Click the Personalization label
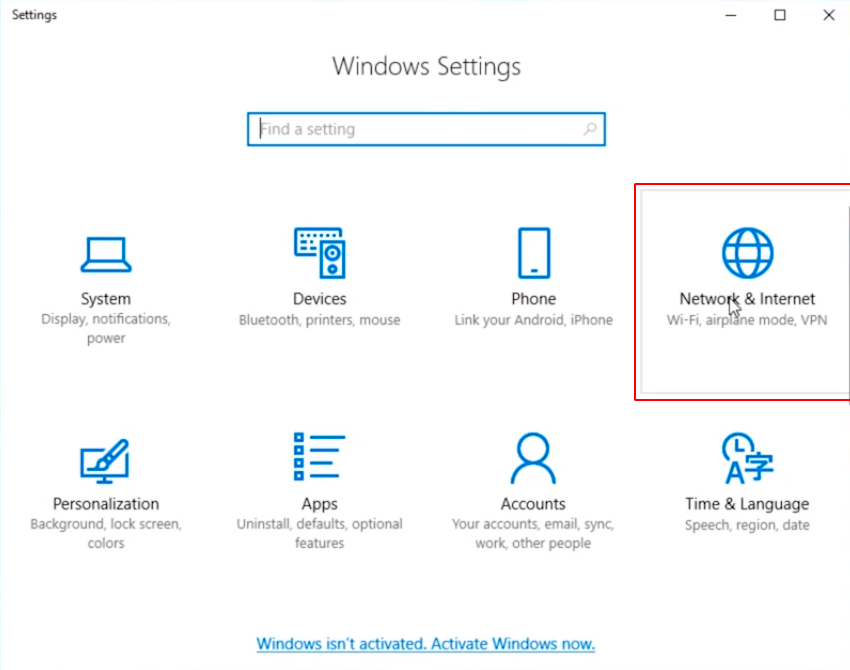Viewport: 850px width, 670px height. click(106, 504)
